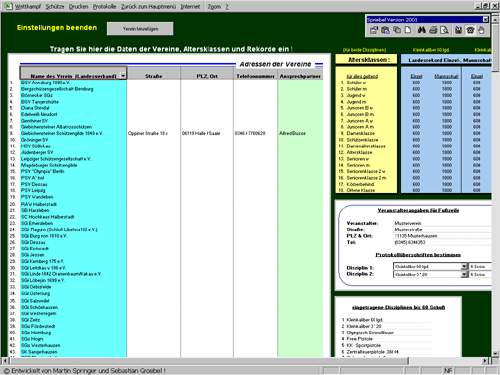Image resolution: width=500 pixels, height=375 pixels.
Task: Open the Protokolle menu
Action: pos(104,6)
